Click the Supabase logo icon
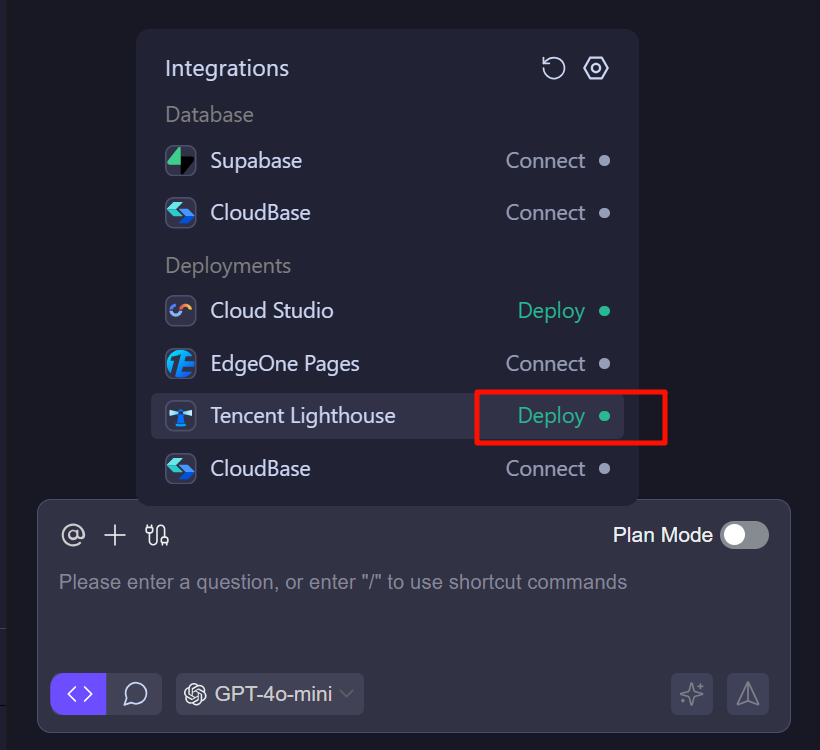This screenshot has height=750, width=820. (181, 161)
